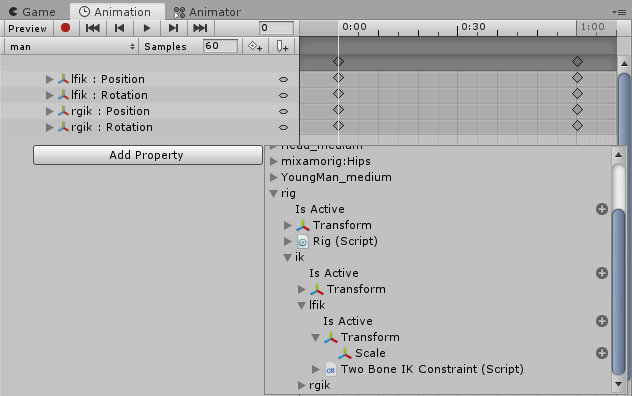Select lfik Position keyframe at 1:00
The width and height of the screenshot is (632, 396).
(x=577, y=78)
